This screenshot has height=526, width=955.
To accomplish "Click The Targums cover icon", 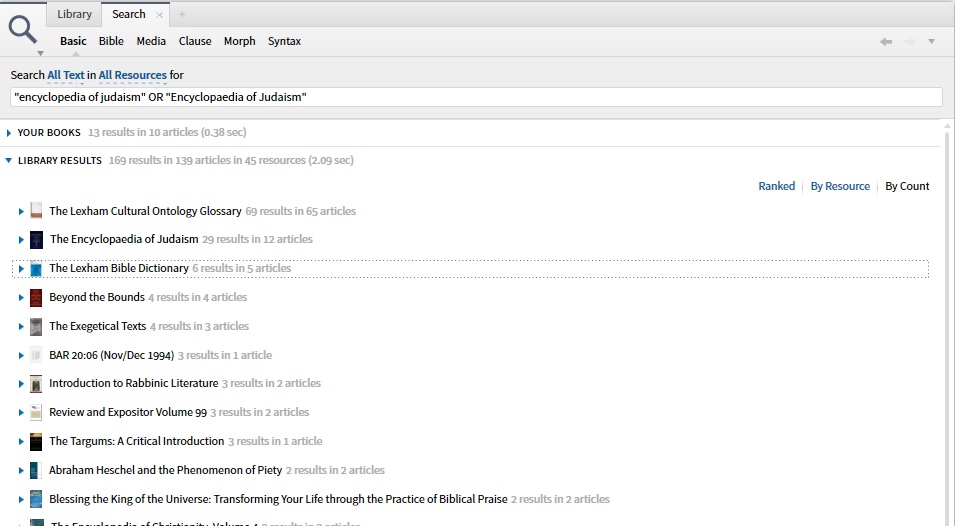I will (x=37, y=441).
